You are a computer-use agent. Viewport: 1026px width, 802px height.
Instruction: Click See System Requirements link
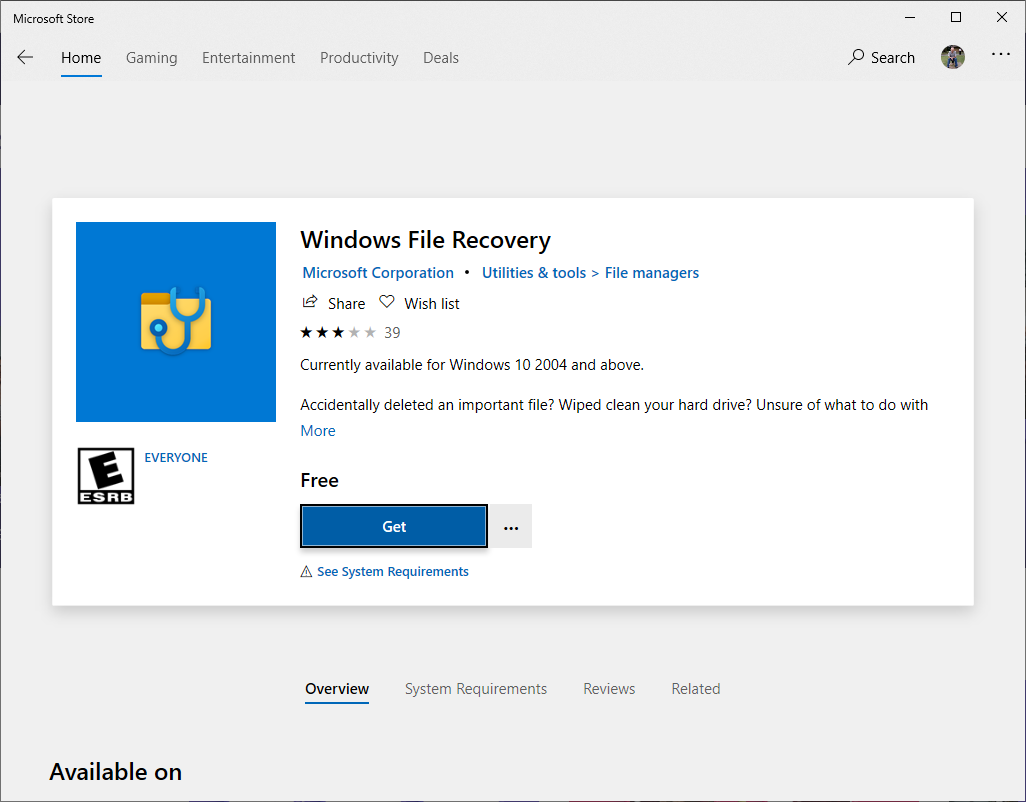[393, 572]
